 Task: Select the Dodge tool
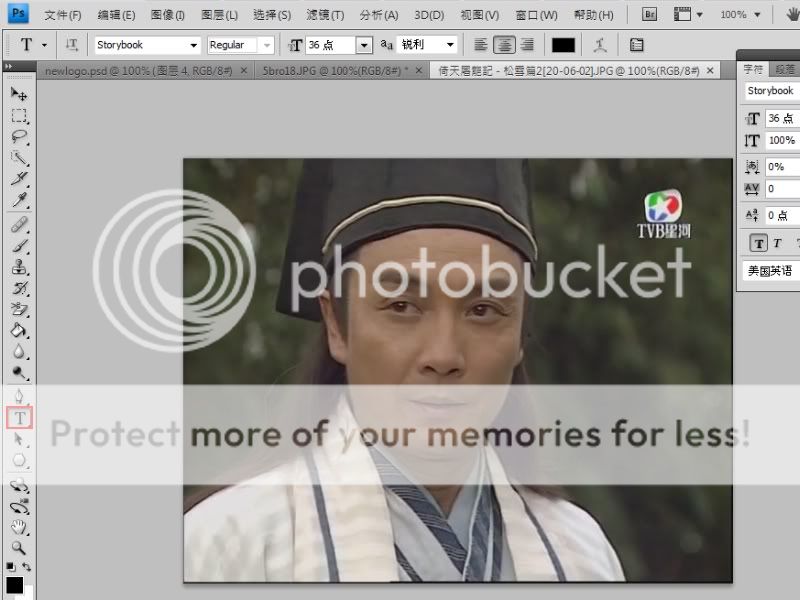click(x=19, y=373)
